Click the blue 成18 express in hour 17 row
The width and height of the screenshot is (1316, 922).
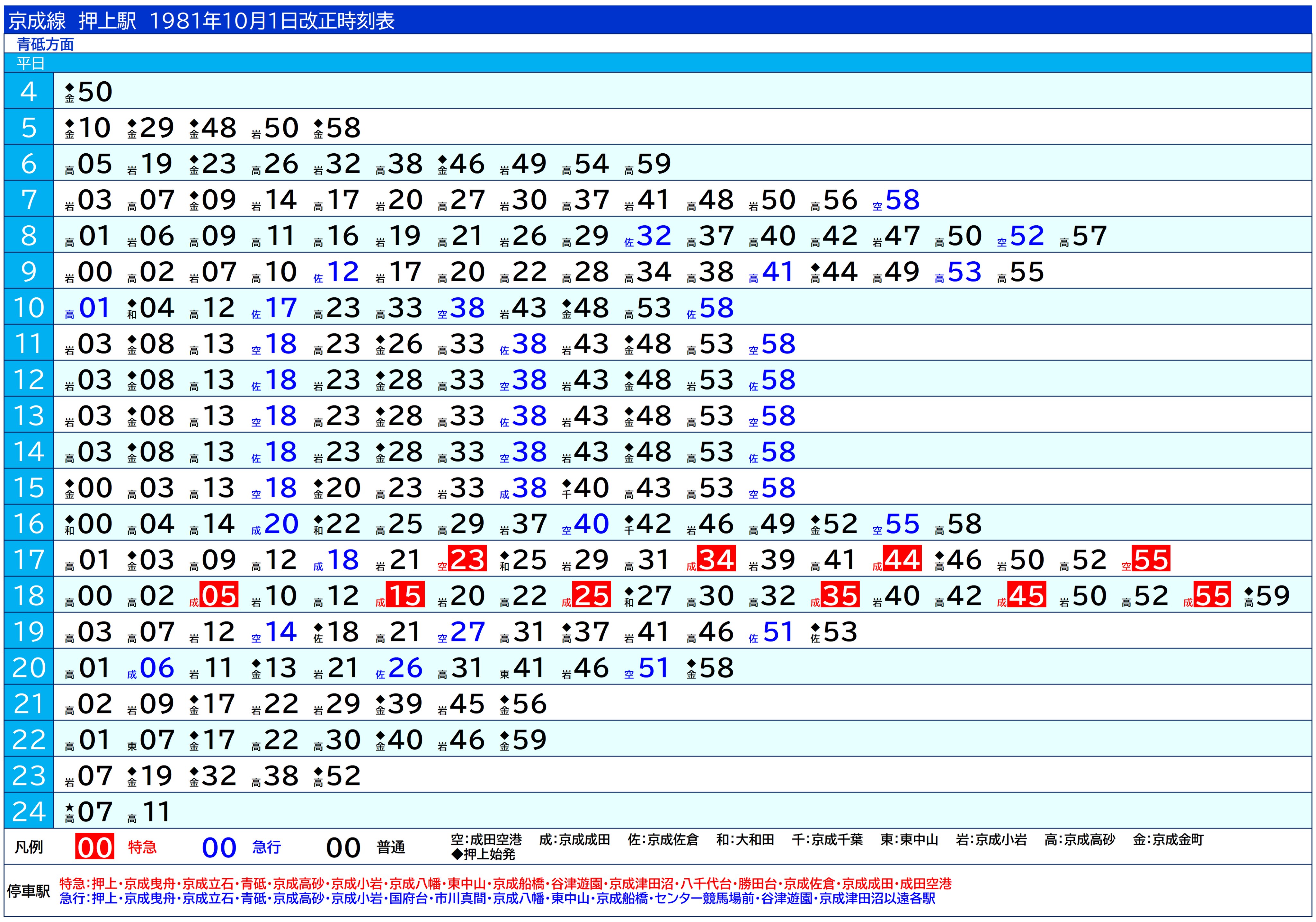(336, 559)
